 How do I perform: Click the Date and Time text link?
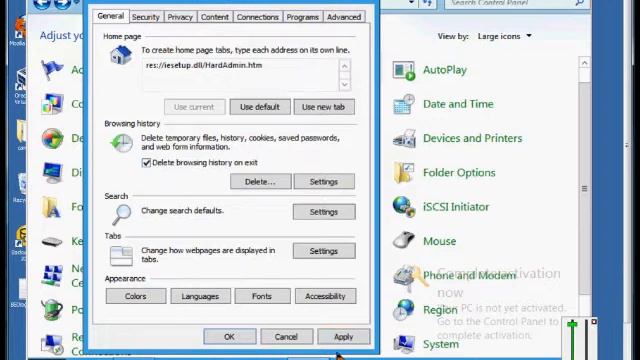pos(458,104)
